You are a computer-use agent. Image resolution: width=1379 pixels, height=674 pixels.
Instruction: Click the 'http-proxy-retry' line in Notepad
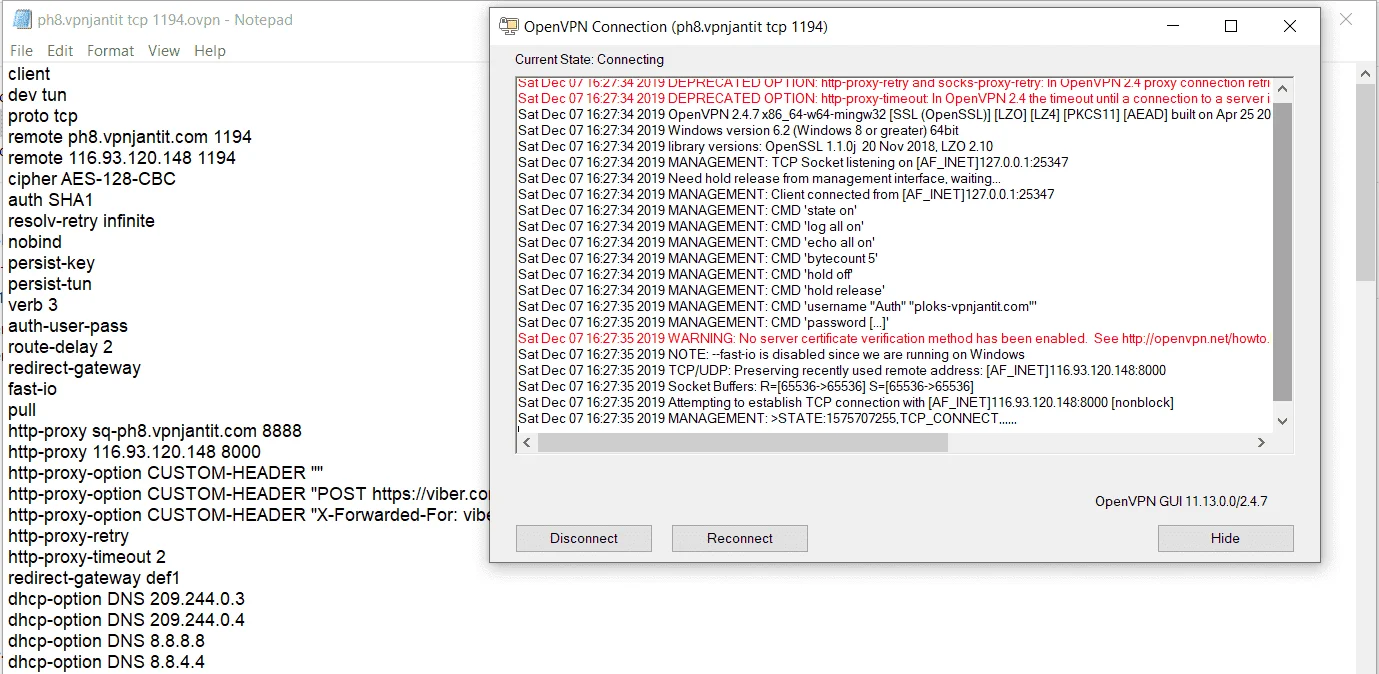pyautogui.click(x=68, y=536)
